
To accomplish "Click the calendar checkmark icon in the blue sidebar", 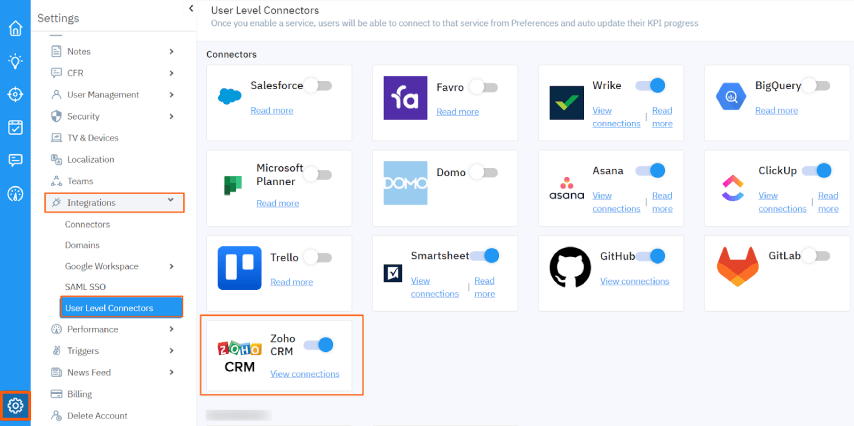I will tap(15, 127).
